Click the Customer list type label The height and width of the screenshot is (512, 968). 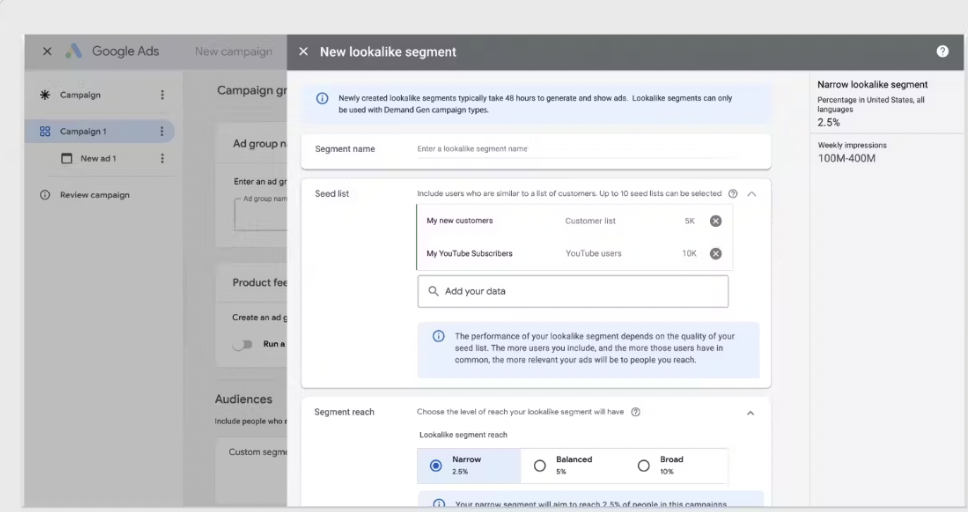(x=590, y=221)
